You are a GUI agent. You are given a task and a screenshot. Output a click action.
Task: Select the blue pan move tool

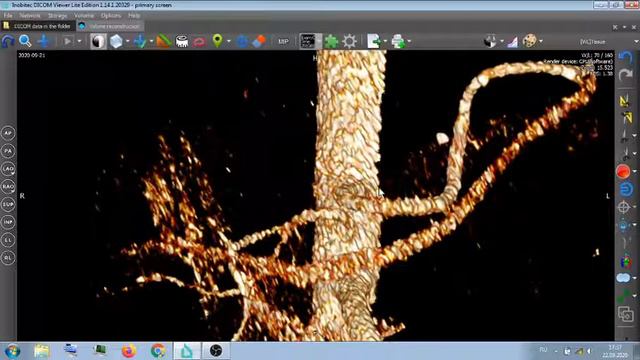[44, 41]
